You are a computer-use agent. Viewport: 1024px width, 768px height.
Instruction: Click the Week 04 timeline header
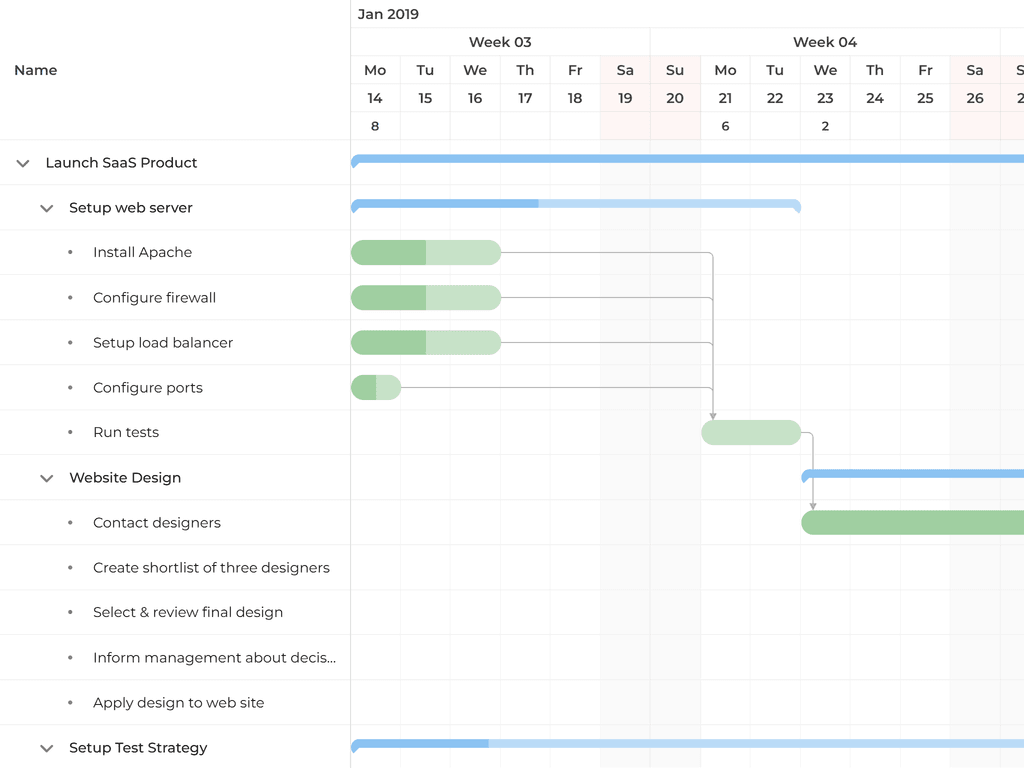click(x=825, y=42)
